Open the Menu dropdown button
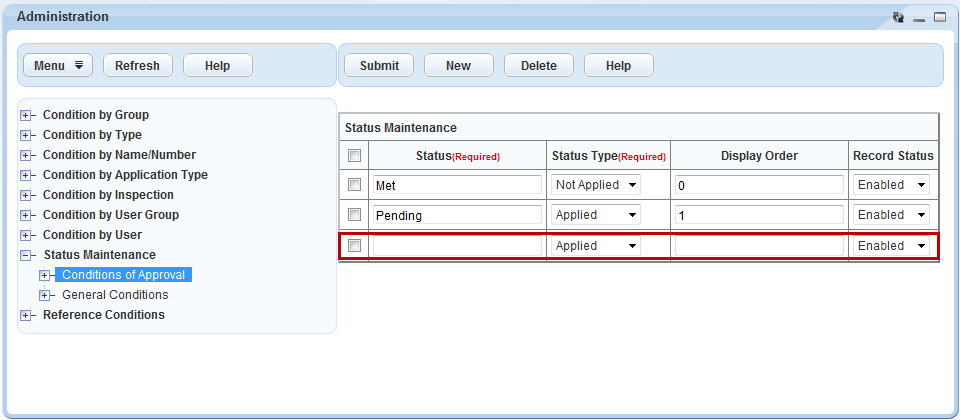The height and width of the screenshot is (420, 960). (x=58, y=65)
